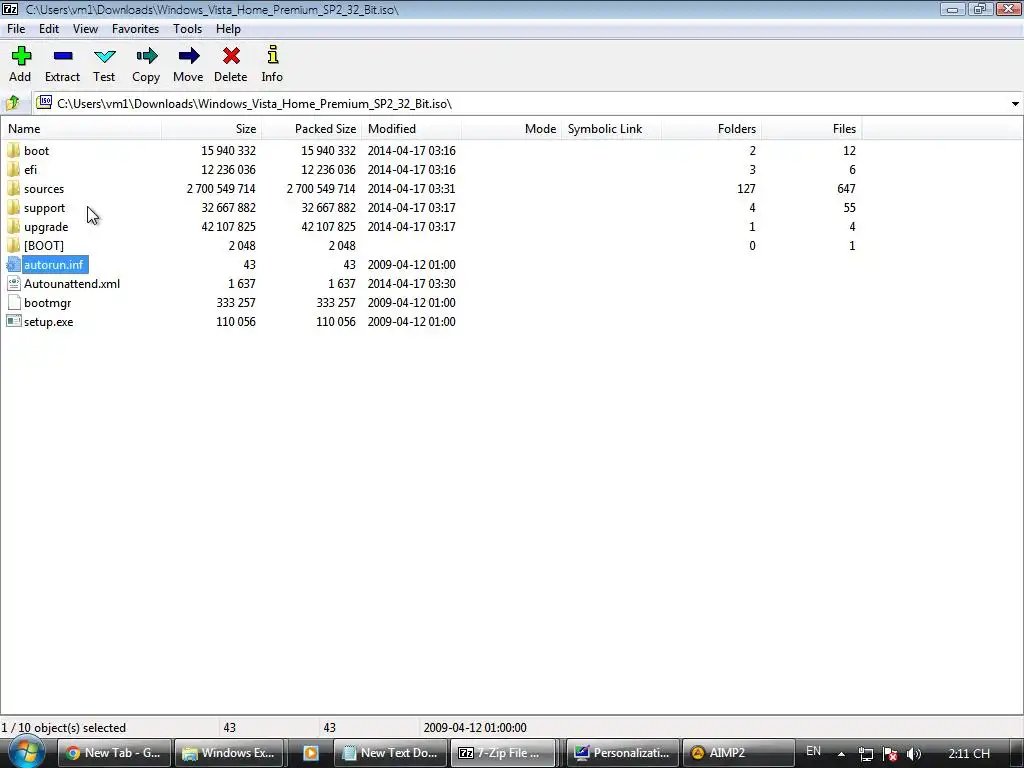This screenshot has height=768, width=1024.
Task: Click the sources folders count 127
Action: pyautogui.click(x=746, y=189)
